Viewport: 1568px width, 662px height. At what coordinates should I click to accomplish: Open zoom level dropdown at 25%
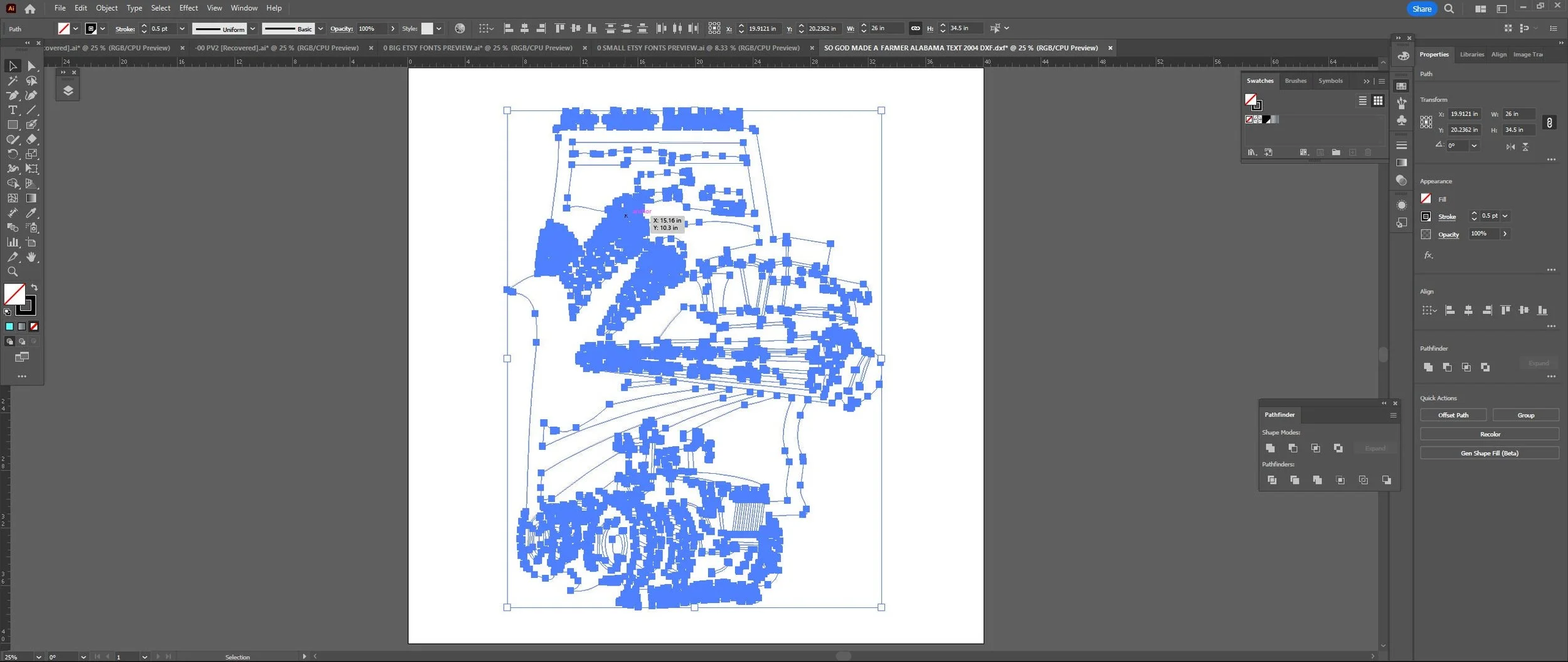(x=38, y=657)
